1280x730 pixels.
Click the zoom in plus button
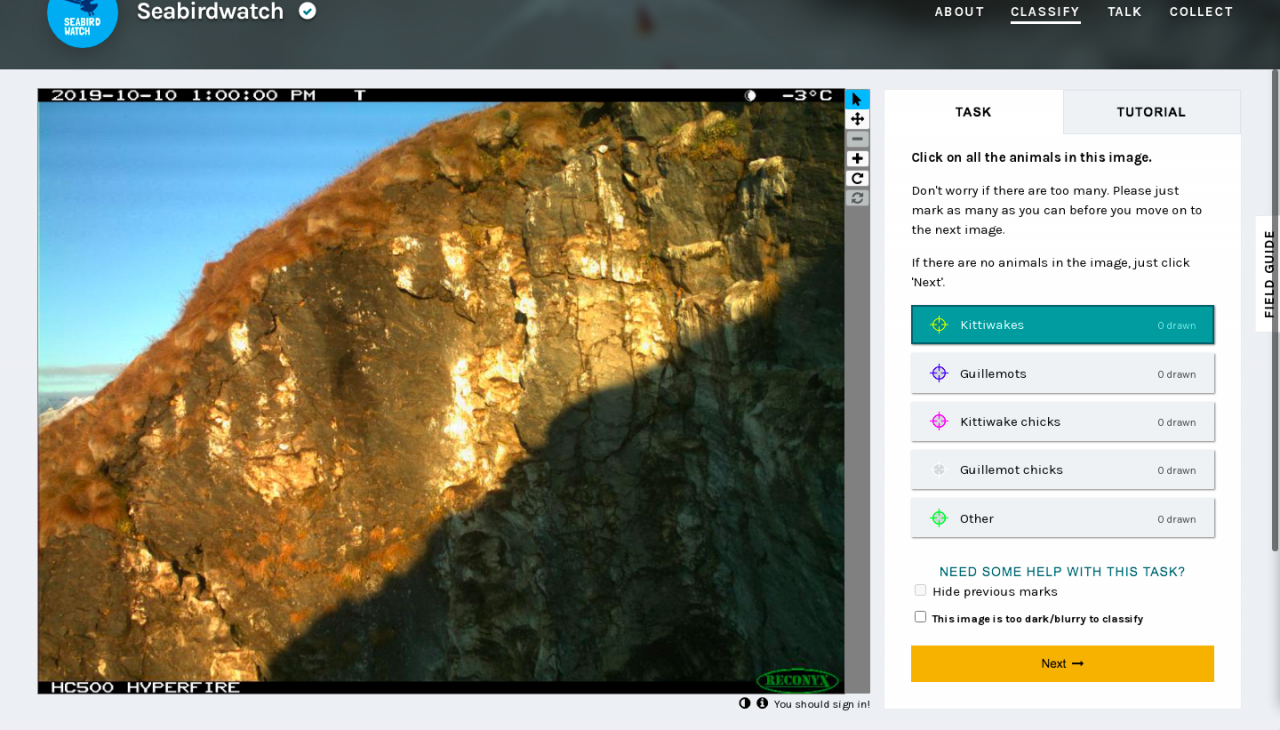[x=857, y=159]
